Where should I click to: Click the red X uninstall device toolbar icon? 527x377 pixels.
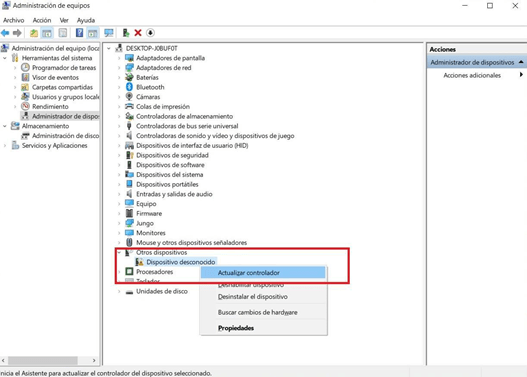(x=138, y=33)
